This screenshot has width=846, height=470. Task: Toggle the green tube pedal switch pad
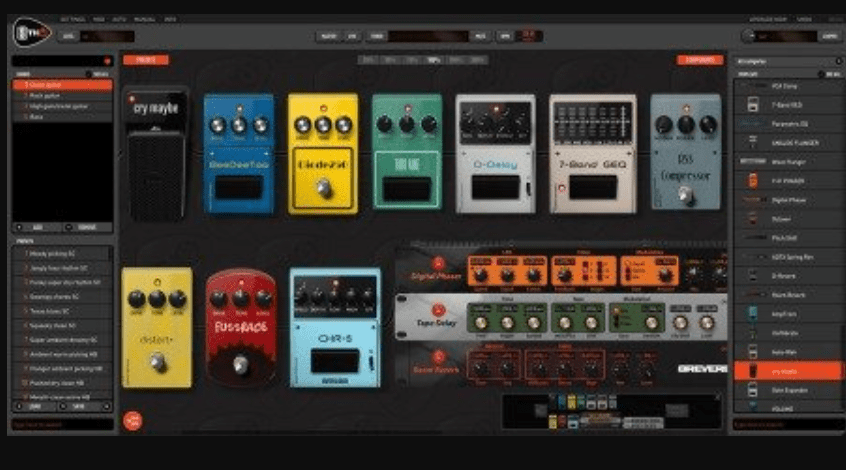click(x=406, y=189)
